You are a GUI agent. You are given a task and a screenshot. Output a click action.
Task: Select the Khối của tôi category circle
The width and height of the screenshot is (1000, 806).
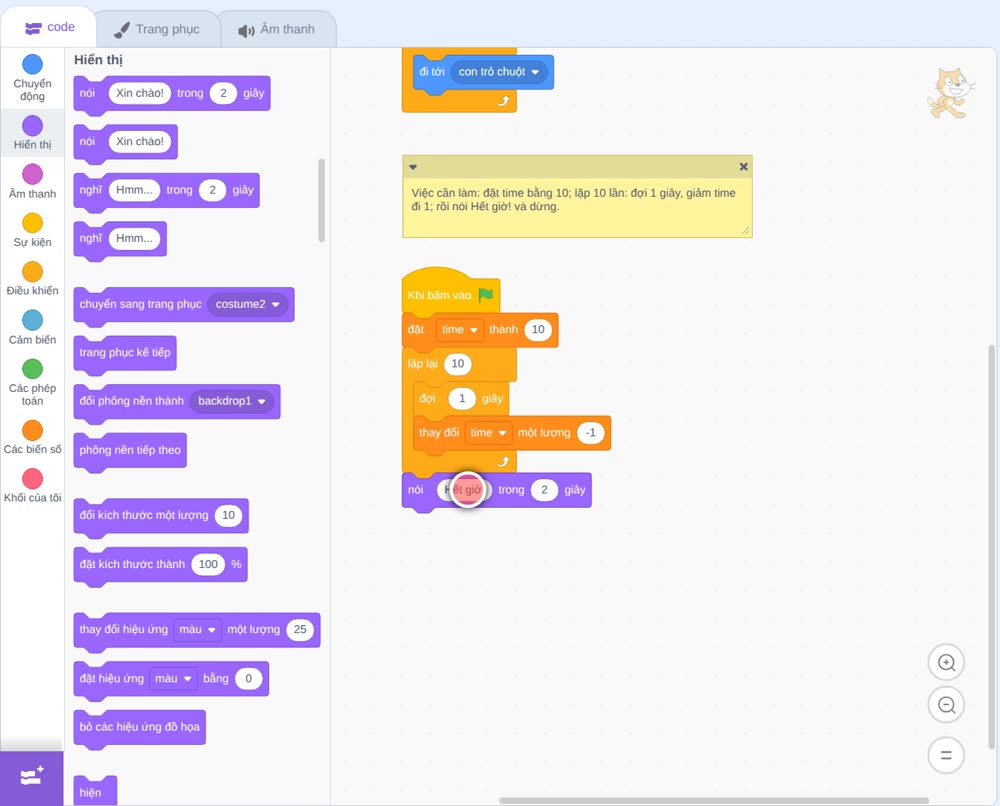coord(33,478)
